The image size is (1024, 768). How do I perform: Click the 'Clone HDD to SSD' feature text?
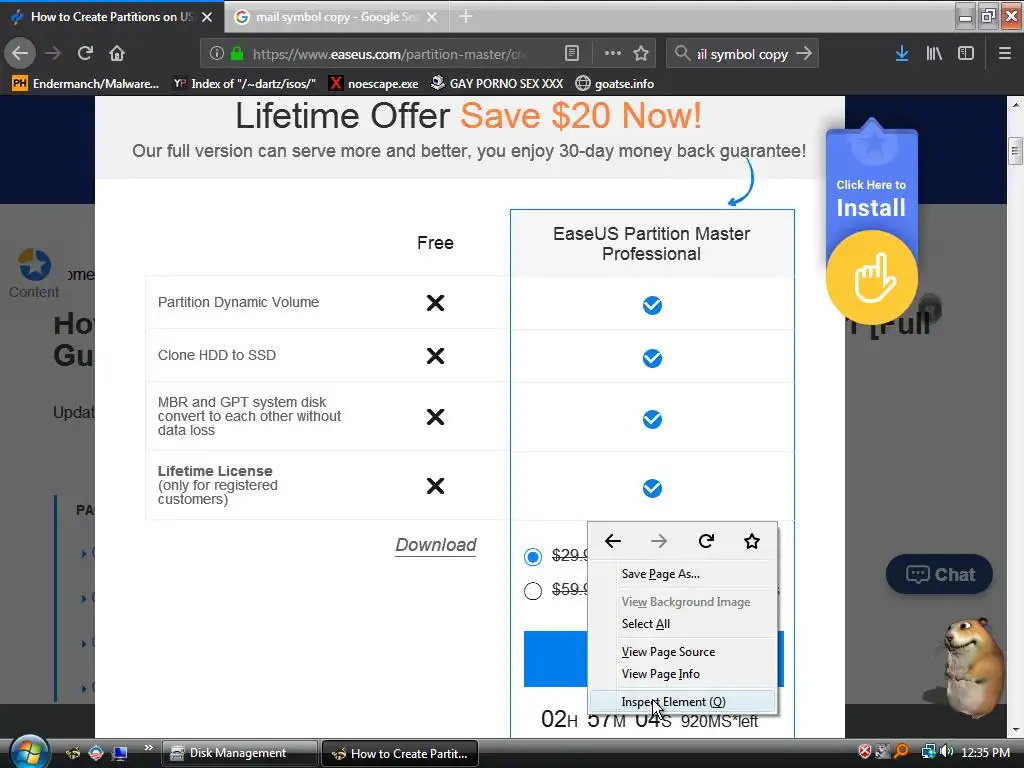217,355
